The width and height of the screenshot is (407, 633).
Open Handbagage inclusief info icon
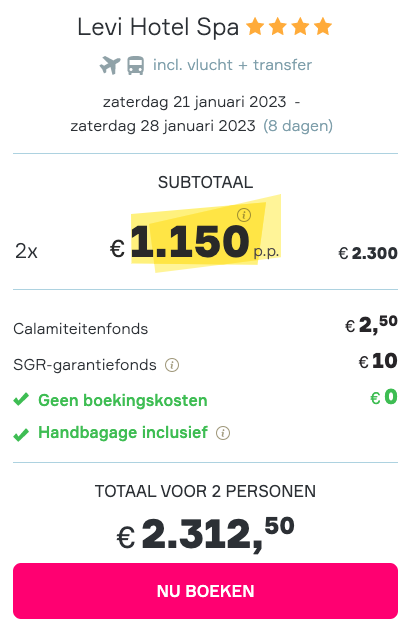pyautogui.click(x=223, y=433)
